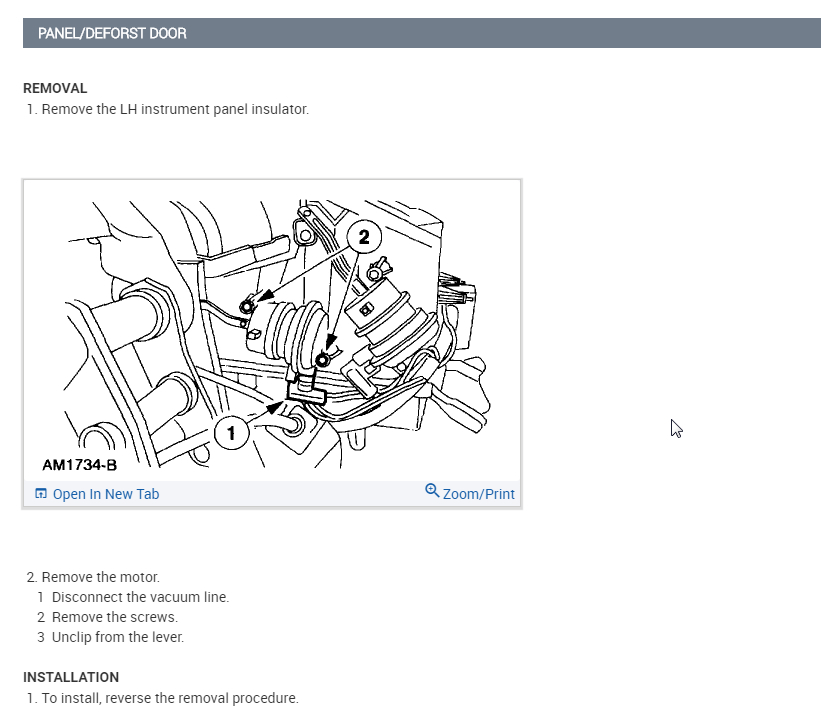Click the INSTALLATION heading

(71, 677)
